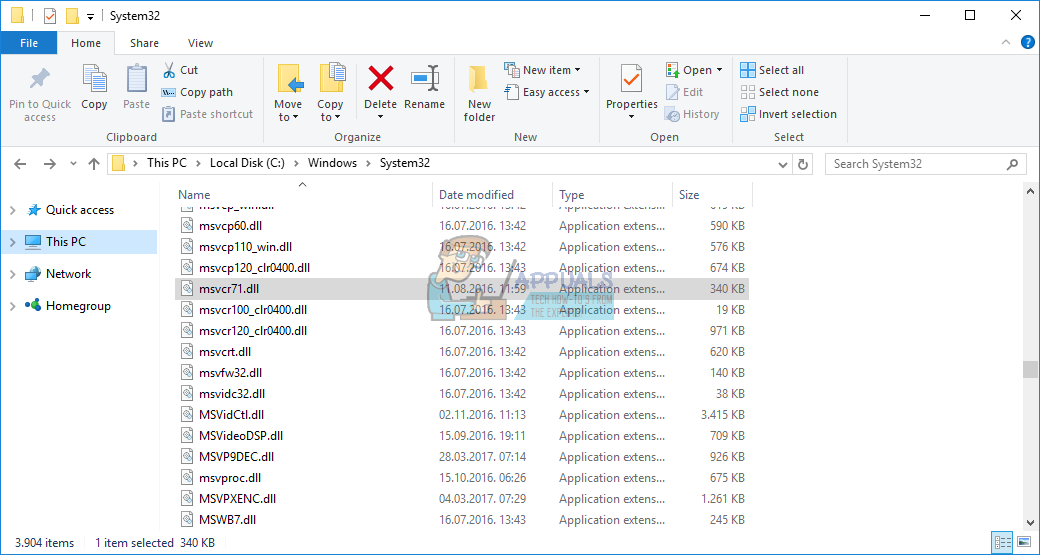This screenshot has width=1040, height=555.
Task: Select Quick access in navigation pane
Action: (80, 210)
